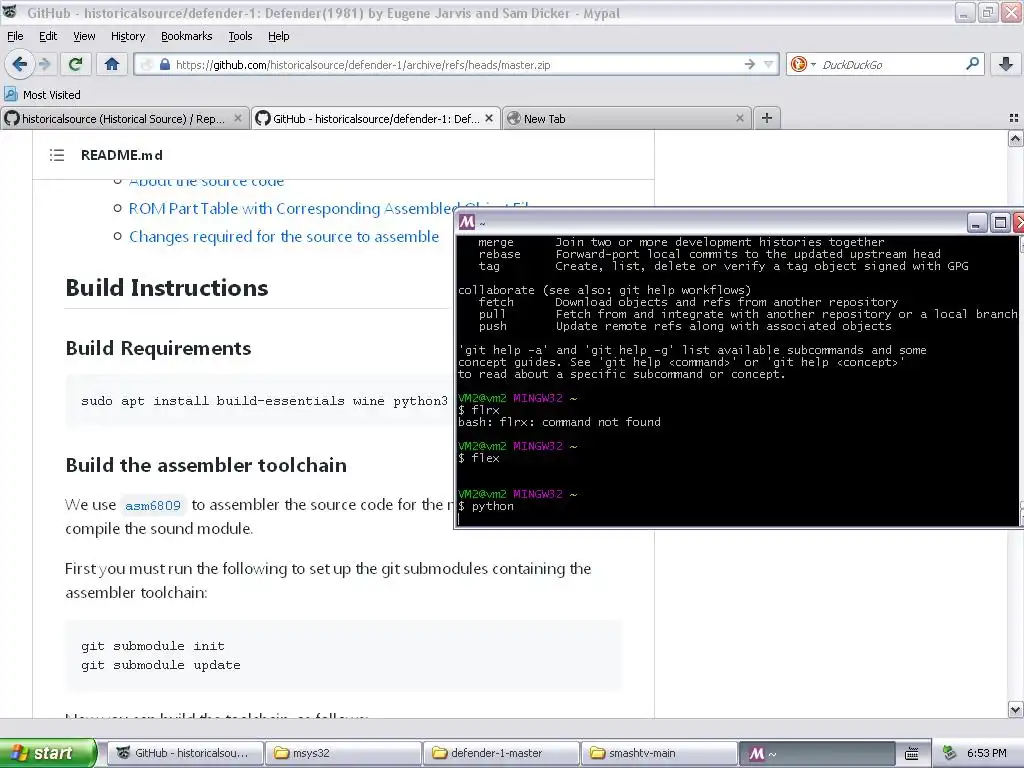1024x768 pixels.
Task: Open msys32 folder from taskbar
Action: (344, 753)
